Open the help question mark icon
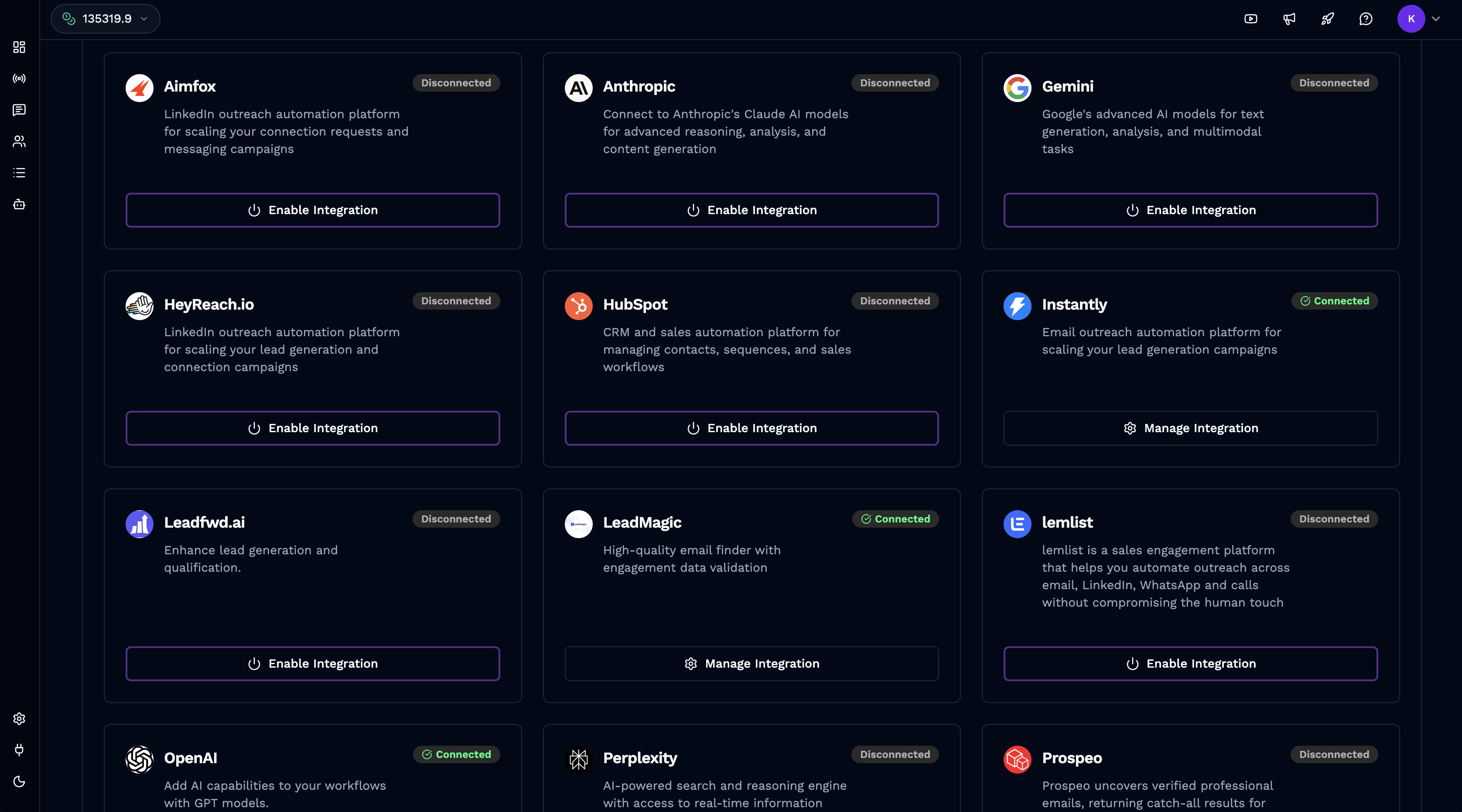 [x=1366, y=19]
